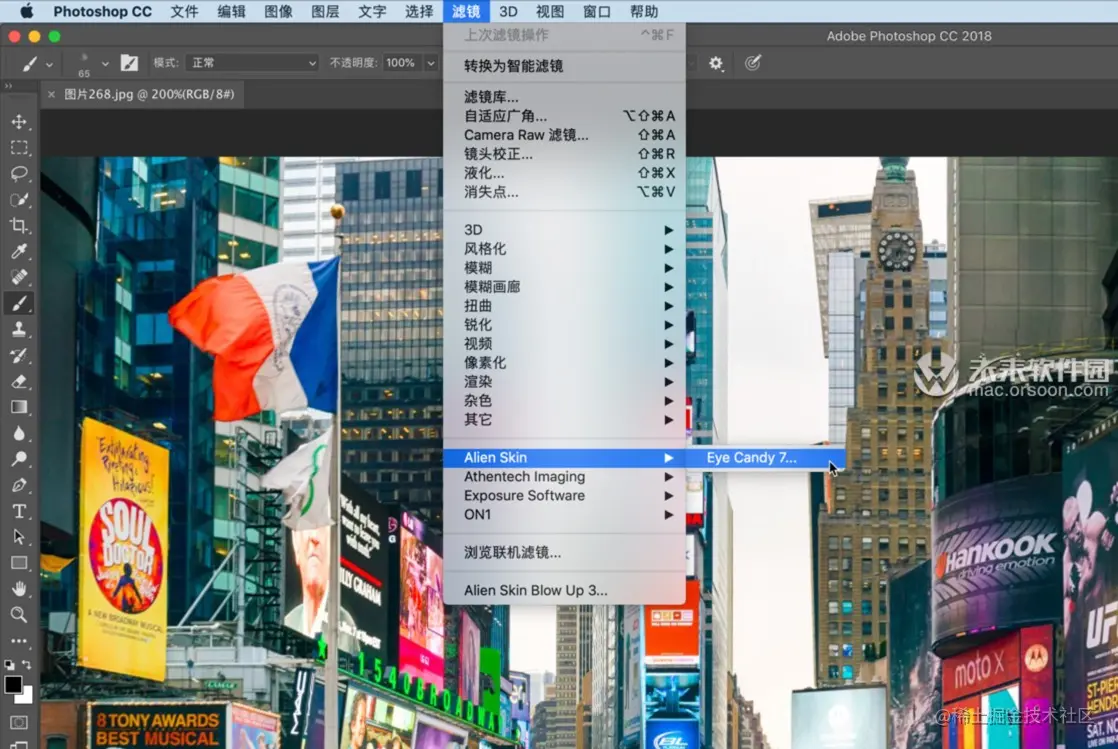Open the Athentech Imaging submenu
1118x749 pixels.
point(564,477)
